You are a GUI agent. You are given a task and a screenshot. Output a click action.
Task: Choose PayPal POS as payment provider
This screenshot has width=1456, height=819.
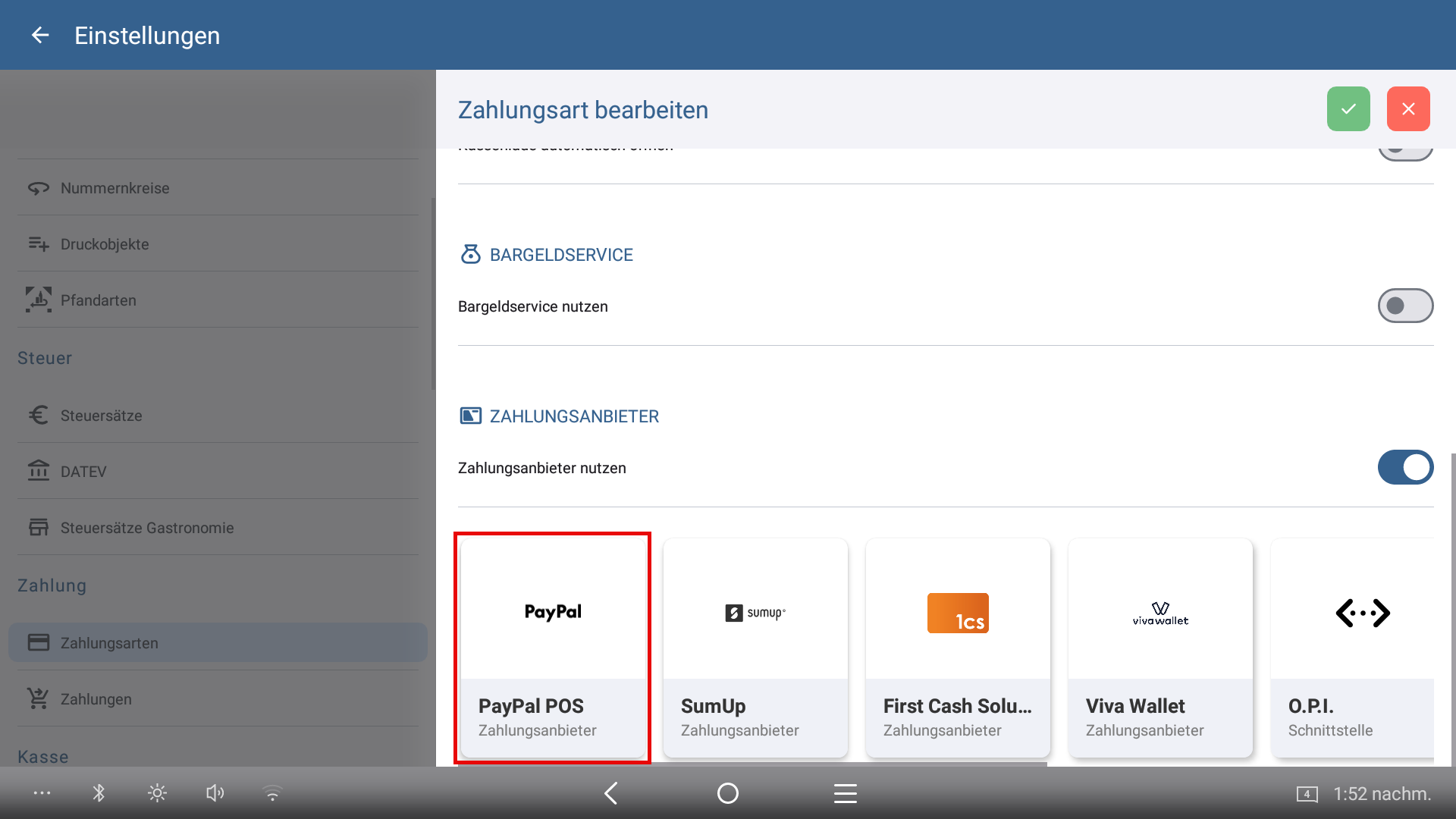tap(553, 648)
